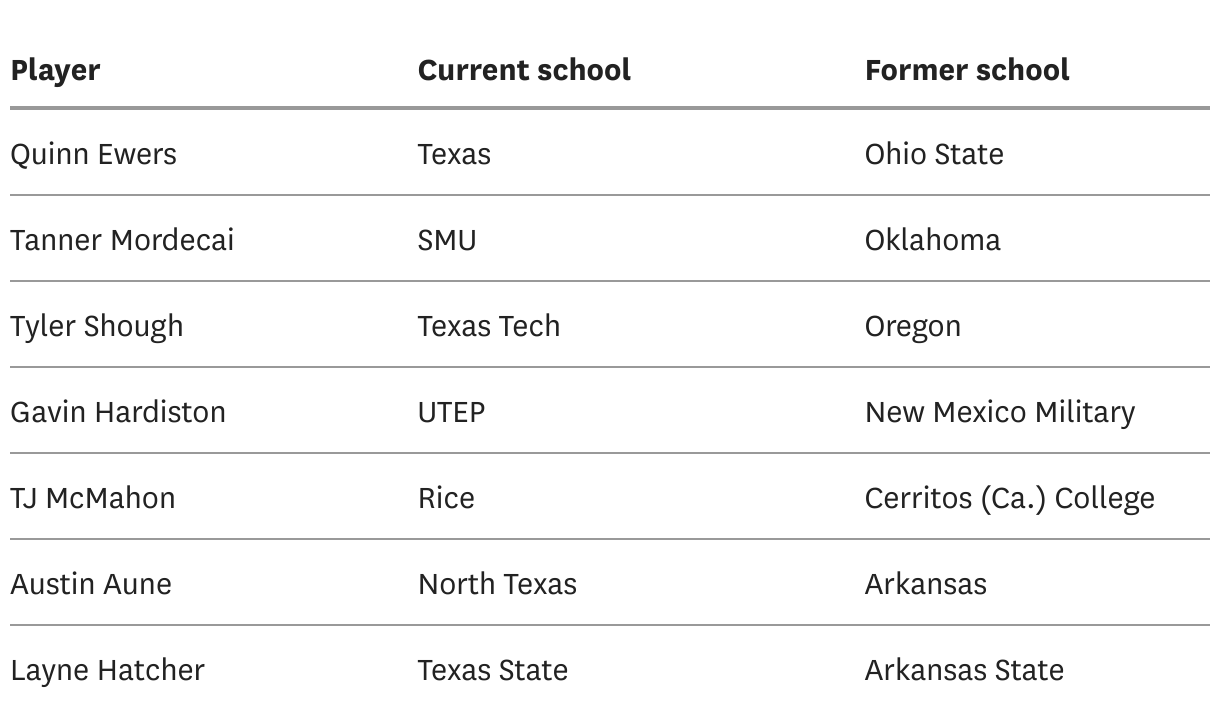1220x720 pixels.
Task: Click on Austin Aune's name
Action: (x=91, y=584)
